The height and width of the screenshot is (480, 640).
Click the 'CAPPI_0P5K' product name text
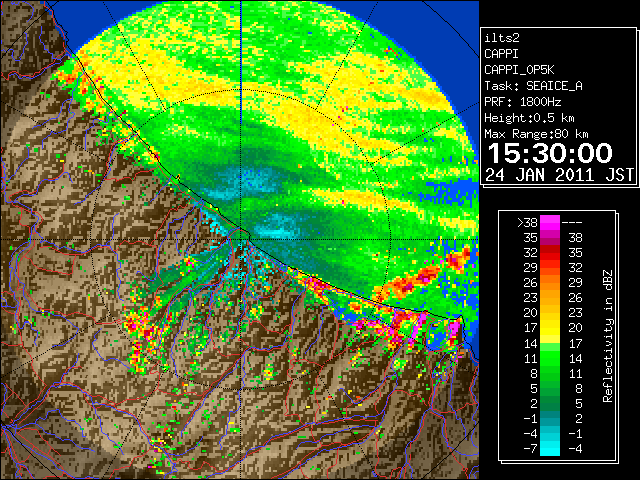coord(519,70)
